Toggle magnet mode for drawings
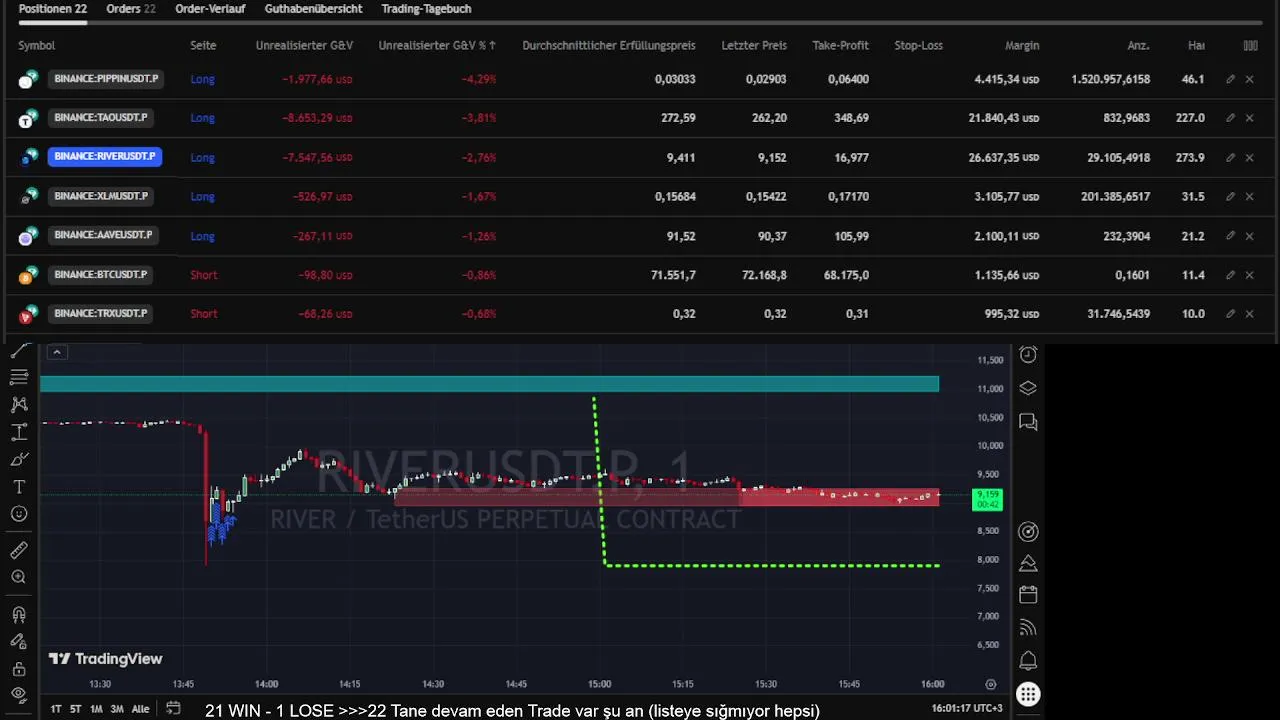 19,615
